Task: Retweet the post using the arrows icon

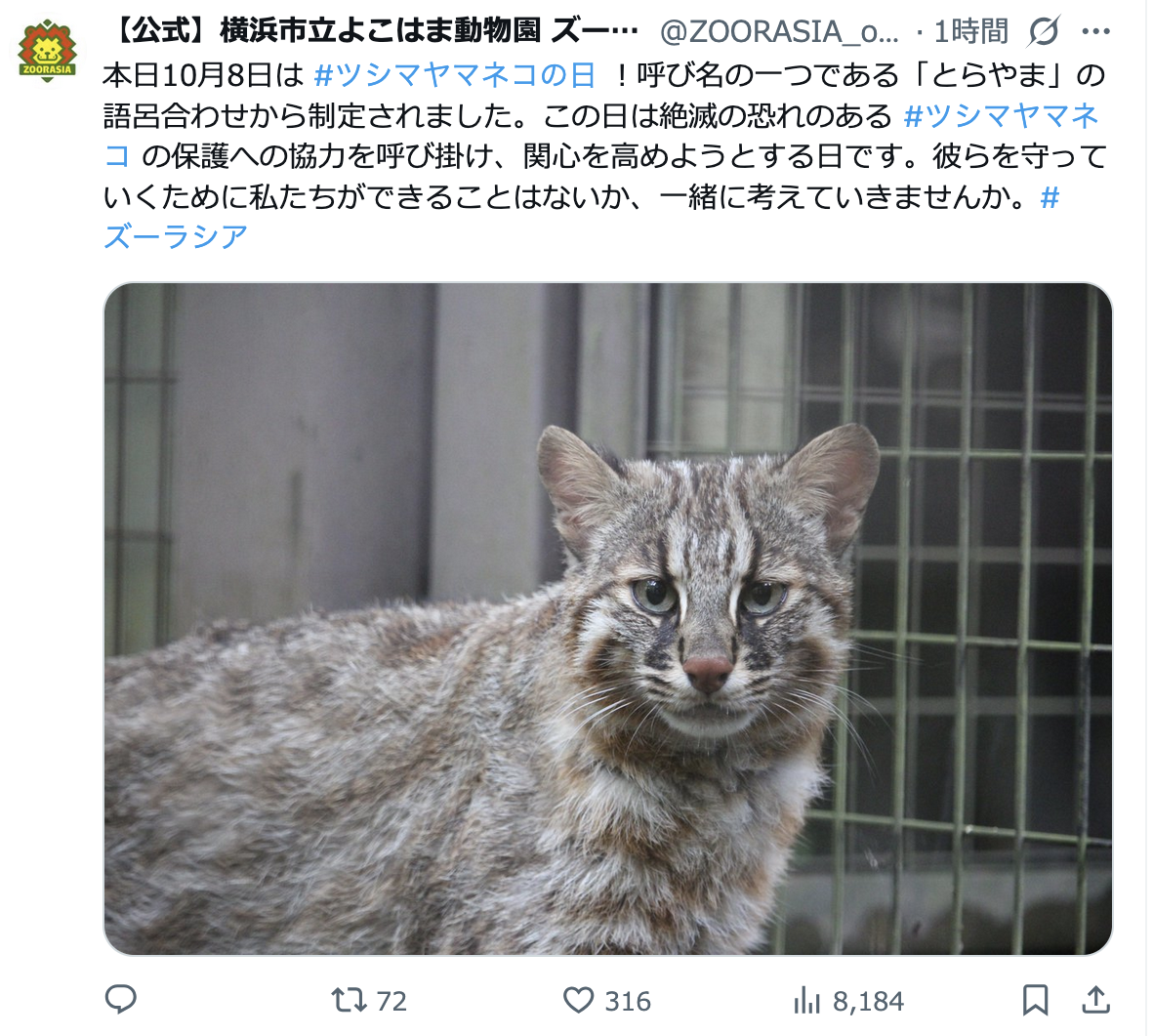Action: pos(349,1000)
